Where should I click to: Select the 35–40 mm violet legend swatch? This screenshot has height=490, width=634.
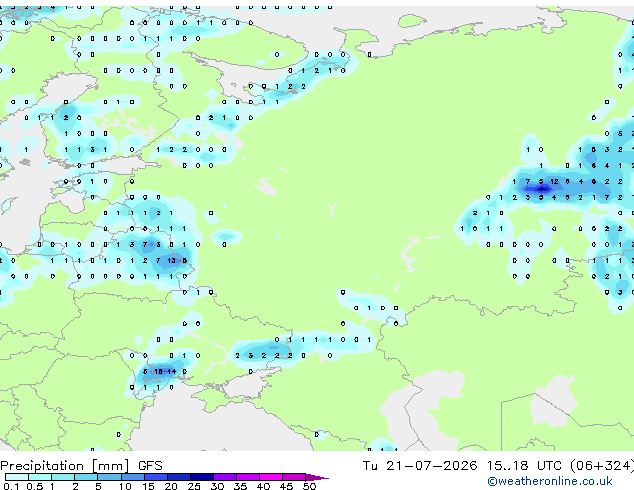click(x=247, y=477)
